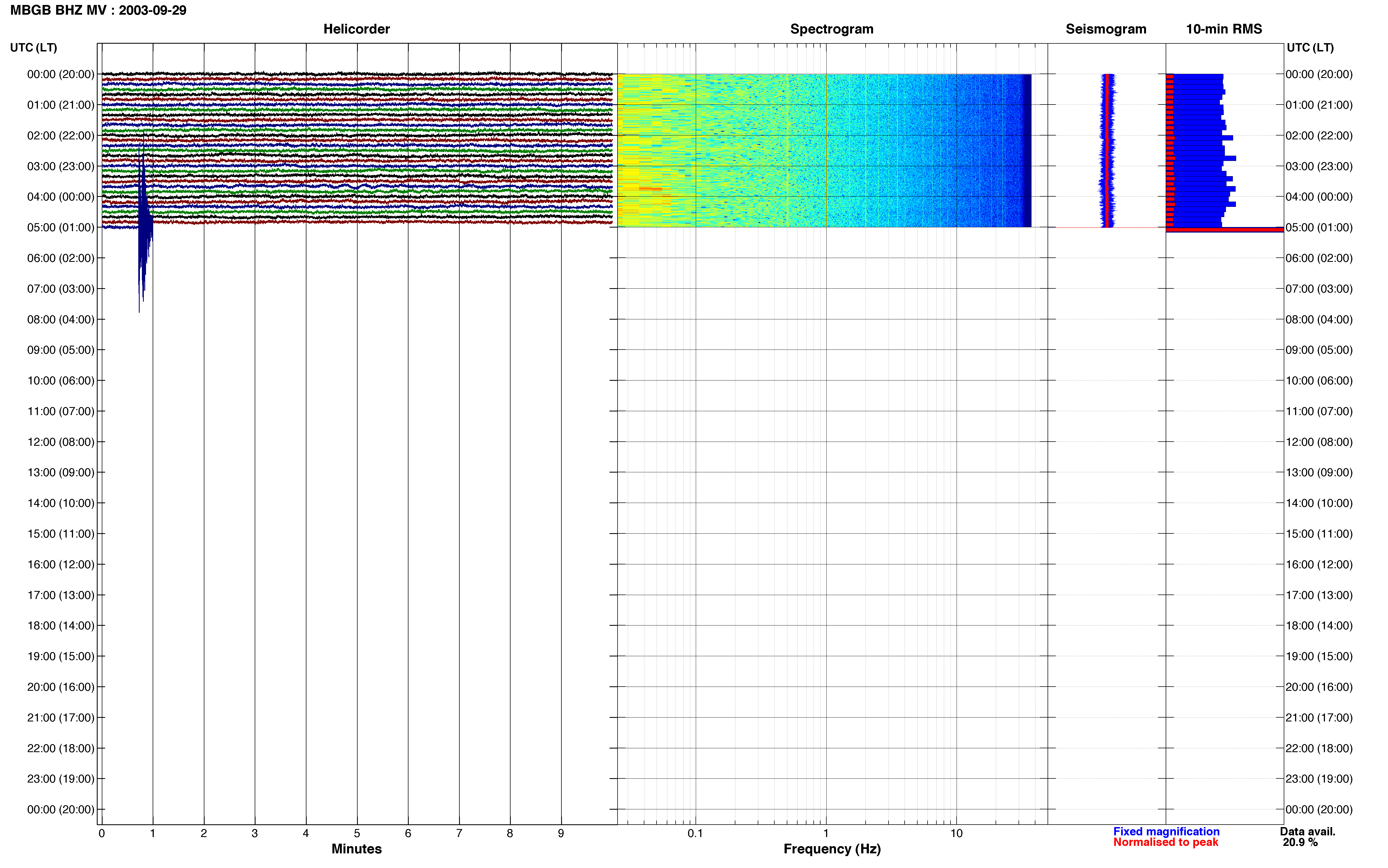Click the 'Seismogram' panel heading
This screenshot has height=868, width=1388.
pos(1106,29)
